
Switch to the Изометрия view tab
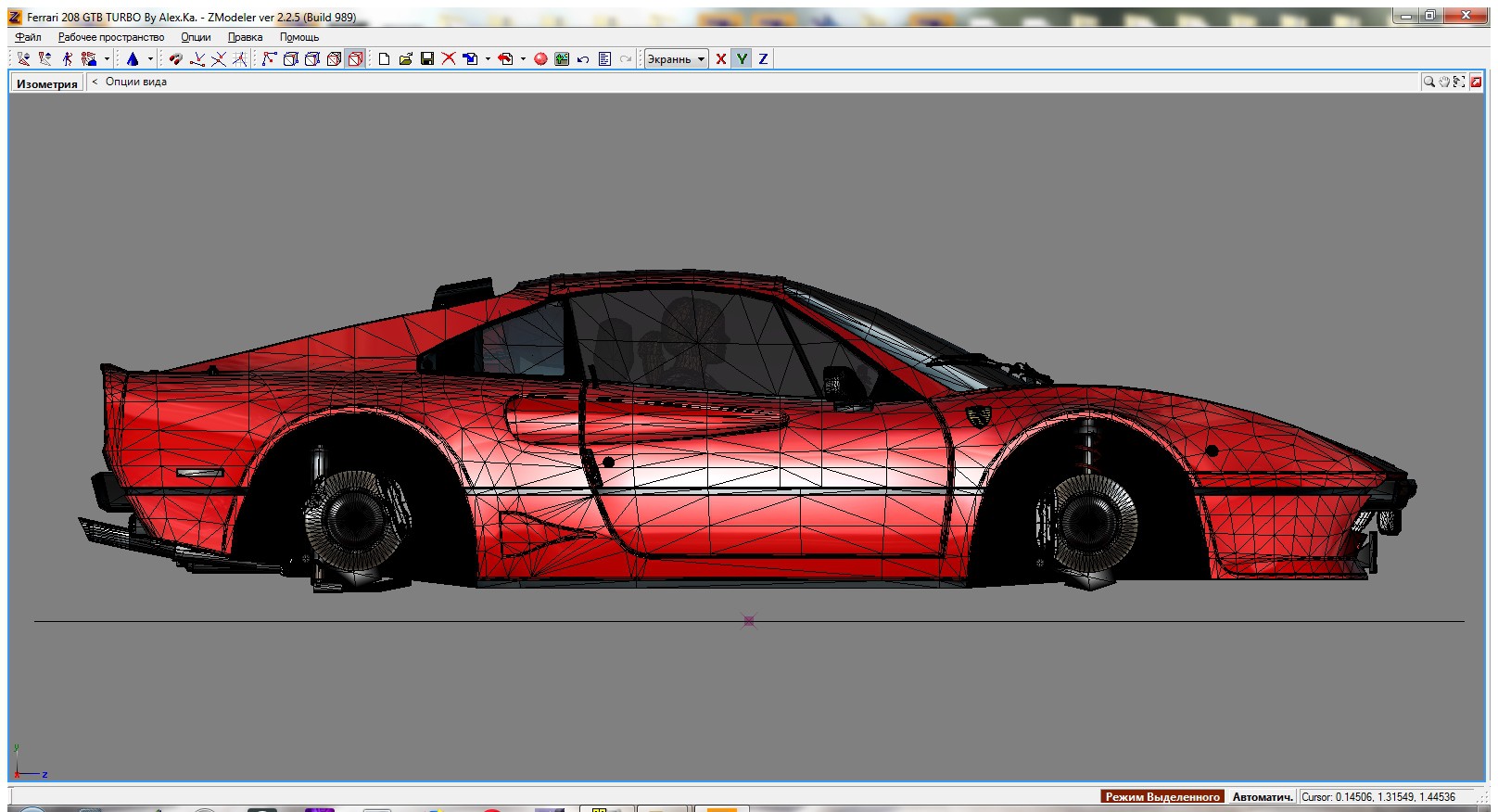(47, 83)
